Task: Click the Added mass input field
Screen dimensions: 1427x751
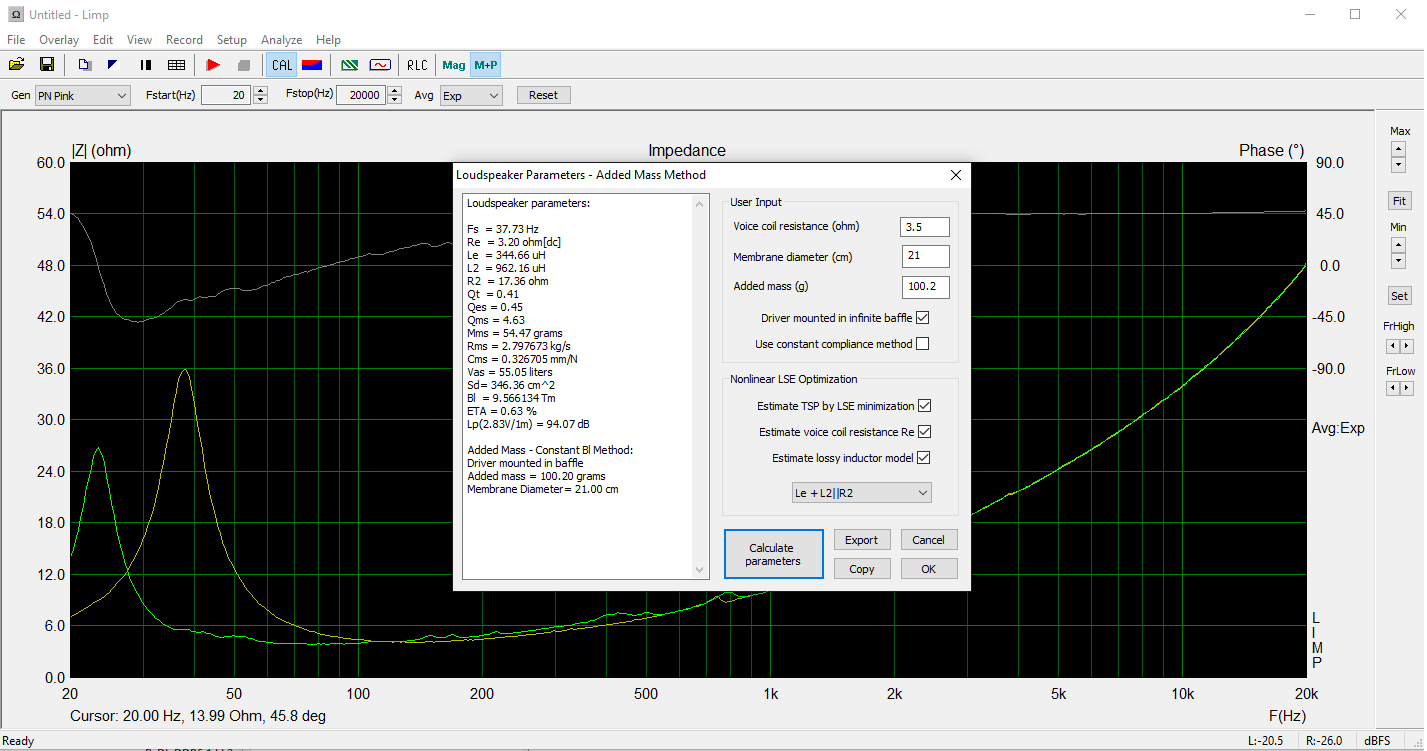Action: 924,288
